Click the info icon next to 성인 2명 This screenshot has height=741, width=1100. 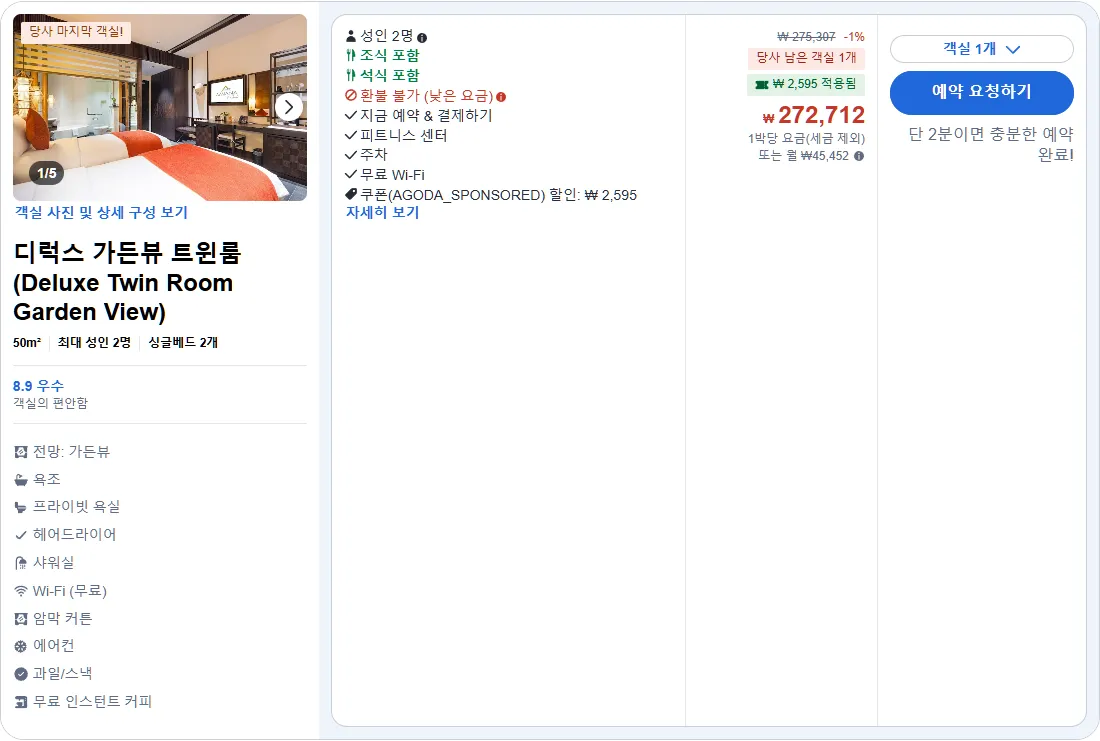tap(422, 38)
